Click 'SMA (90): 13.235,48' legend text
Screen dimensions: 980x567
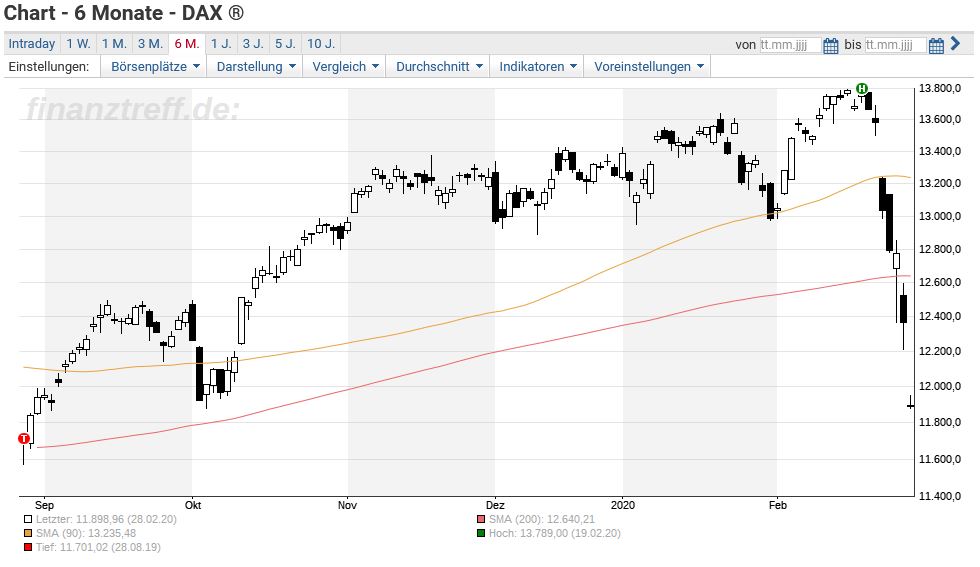[86, 533]
